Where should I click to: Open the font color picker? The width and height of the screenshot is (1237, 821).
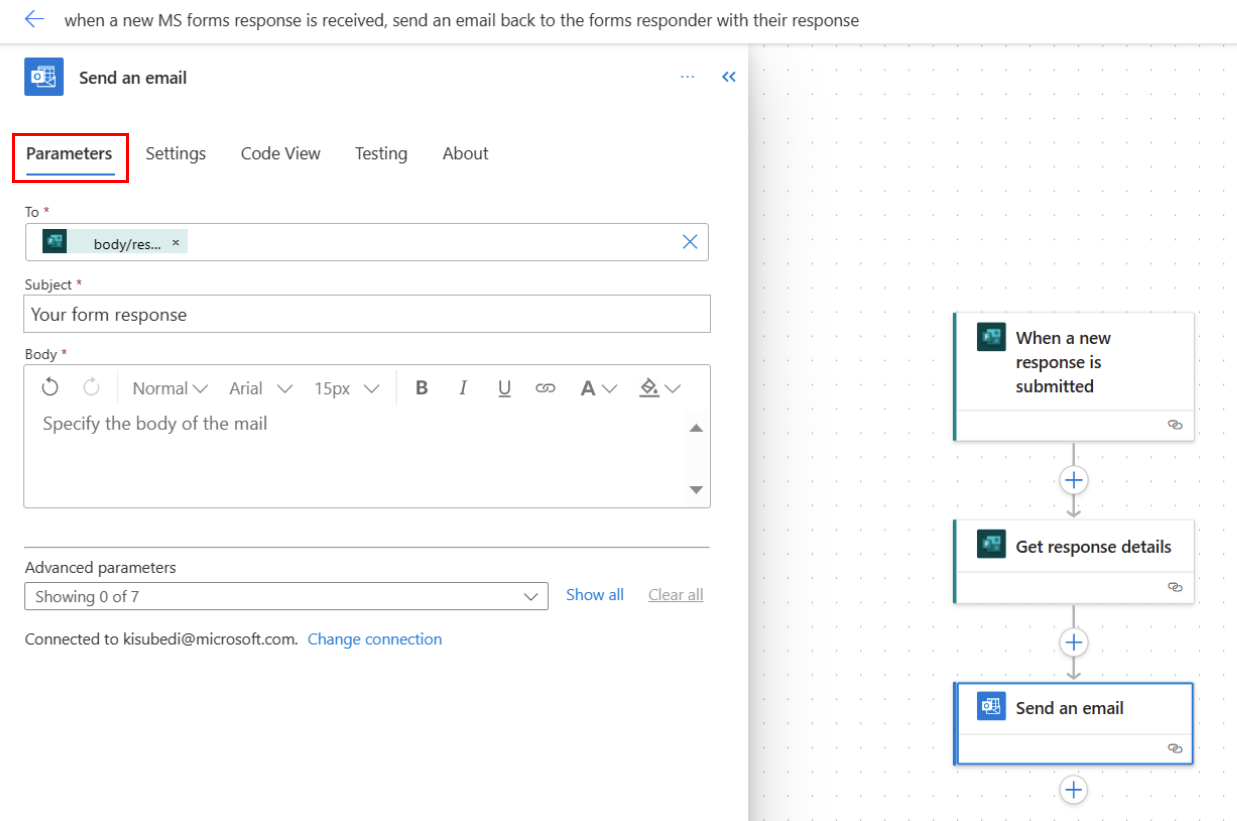598,388
